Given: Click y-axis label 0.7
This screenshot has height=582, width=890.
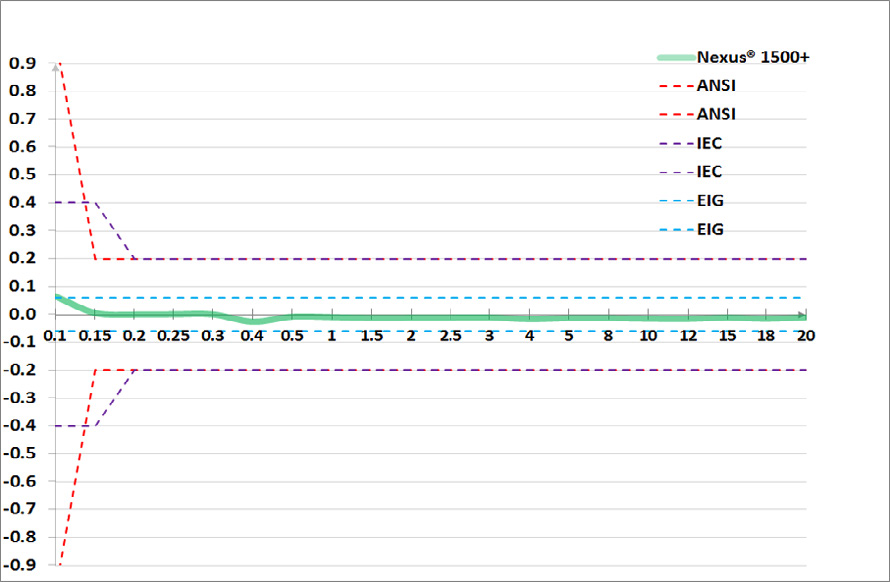Looking at the screenshot, I should [x=23, y=119].
